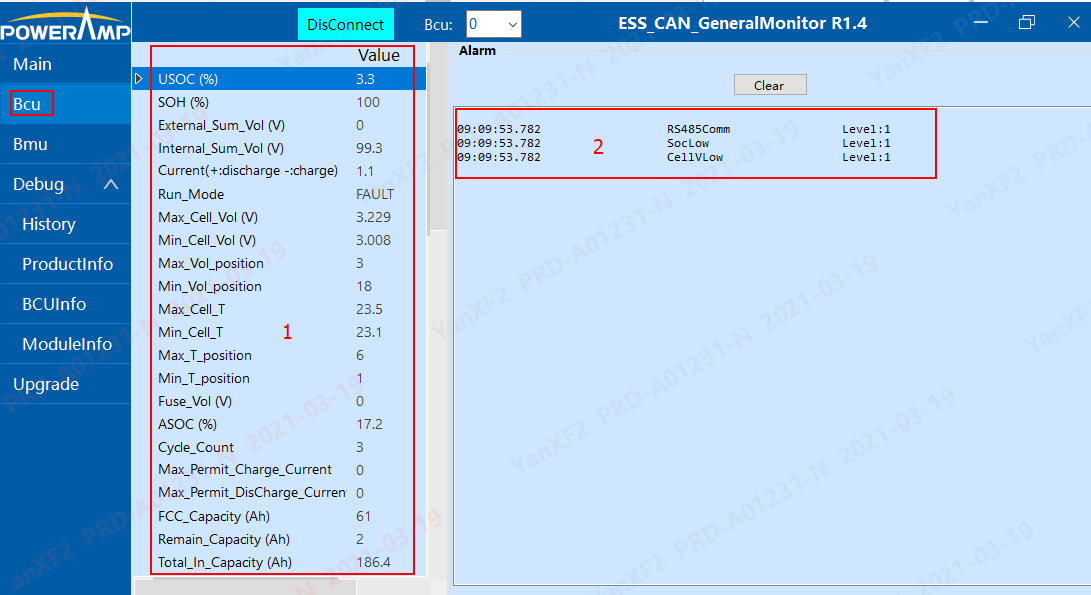Select the Total_In_Capacity (Ah) row
This screenshot has width=1091, height=595.
point(279,562)
